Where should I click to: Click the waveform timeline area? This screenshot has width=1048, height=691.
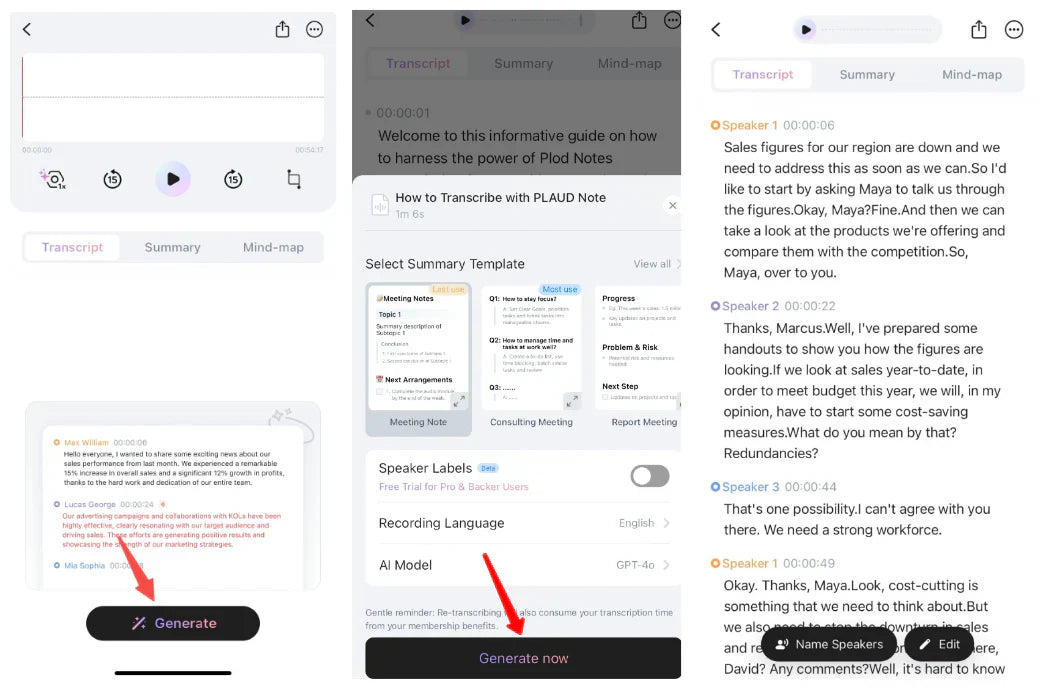173,98
